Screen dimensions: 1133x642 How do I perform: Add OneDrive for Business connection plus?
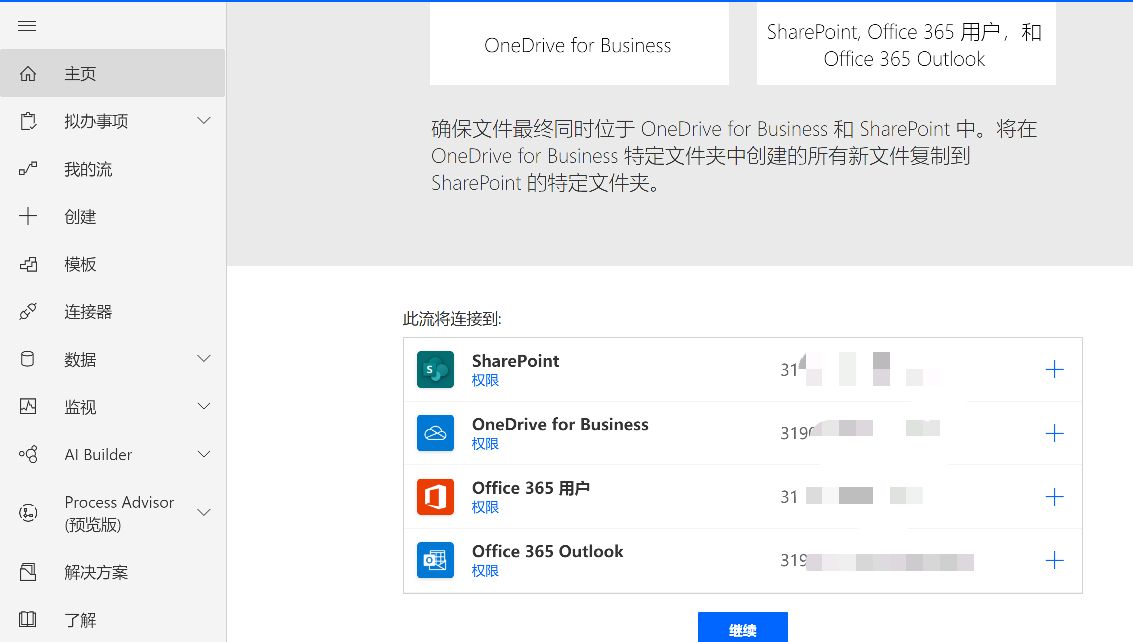point(1054,433)
